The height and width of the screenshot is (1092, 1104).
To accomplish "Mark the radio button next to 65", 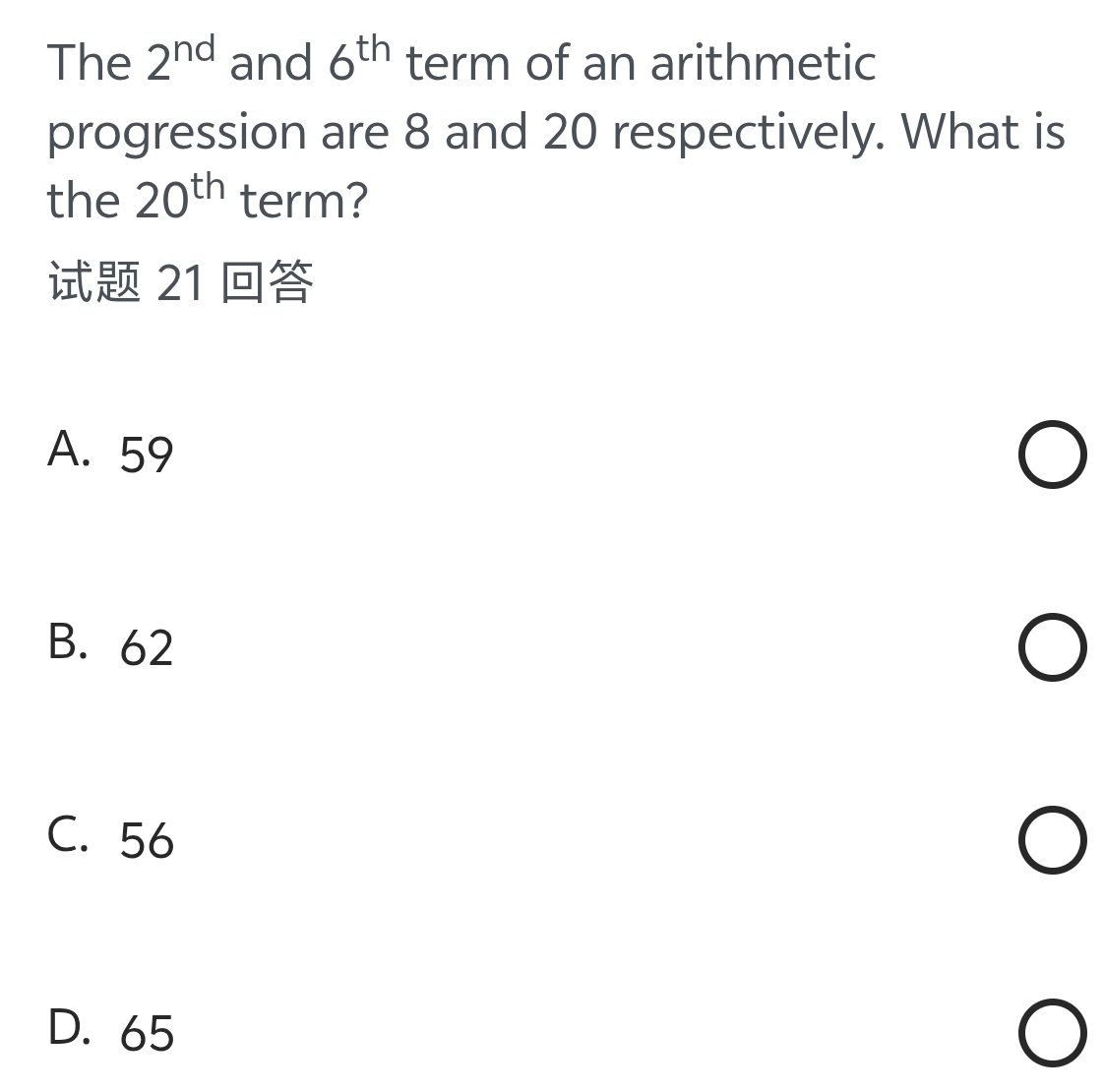I will (1053, 1035).
